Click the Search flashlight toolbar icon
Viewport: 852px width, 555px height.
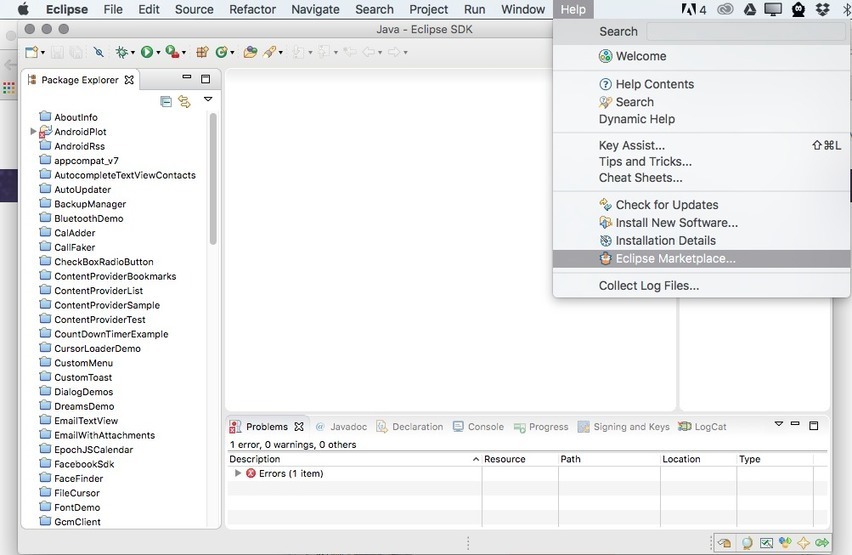coord(270,52)
